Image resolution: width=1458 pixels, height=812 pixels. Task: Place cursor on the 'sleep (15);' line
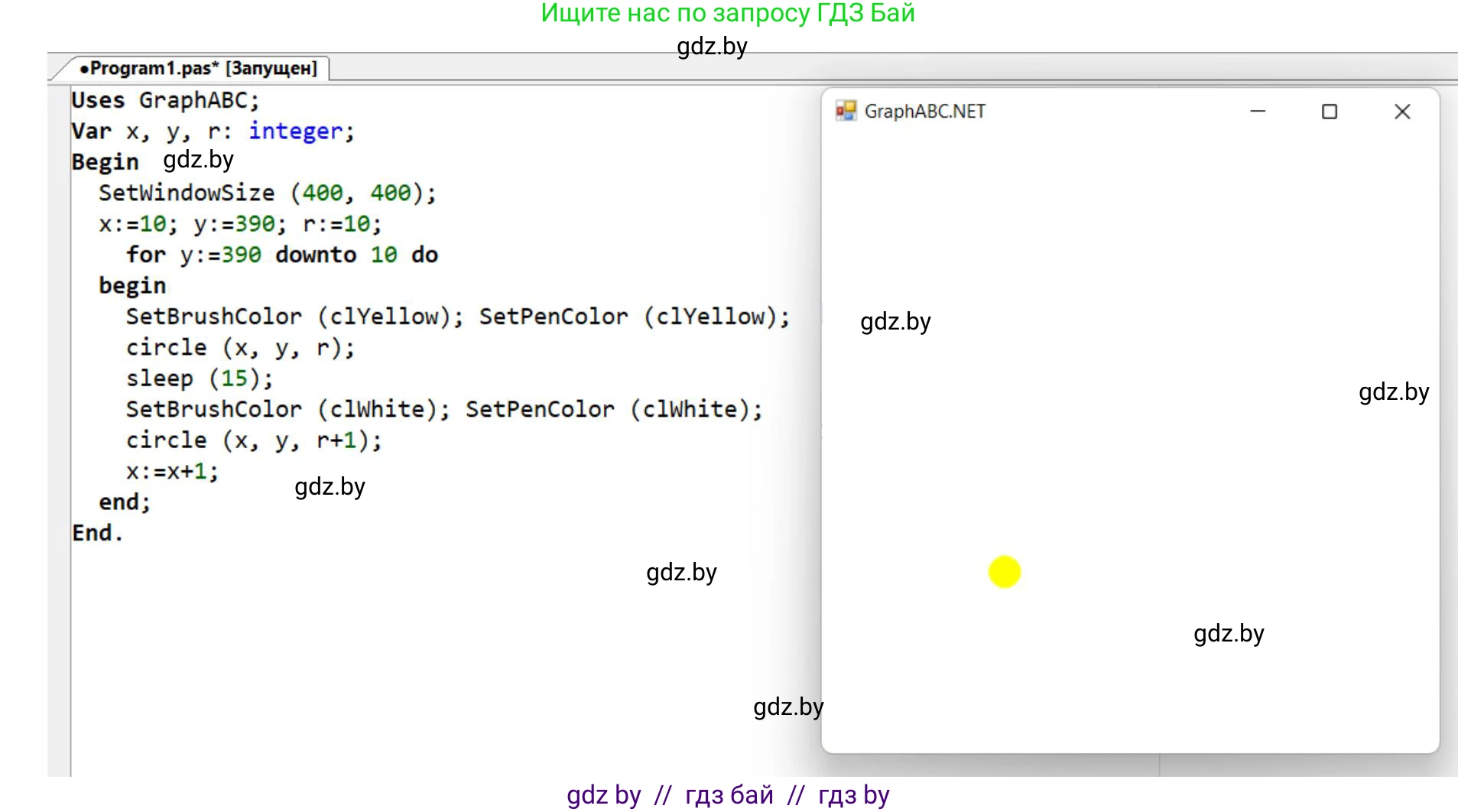click(199, 378)
